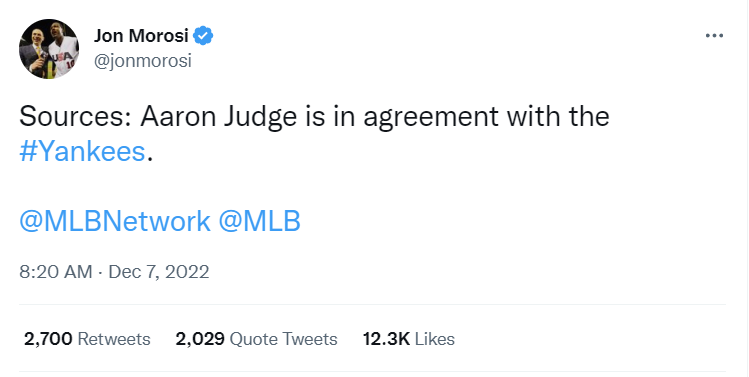This screenshot has height=377, width=749.
Task: Click the 2,029 quote count
Action: 200,339
